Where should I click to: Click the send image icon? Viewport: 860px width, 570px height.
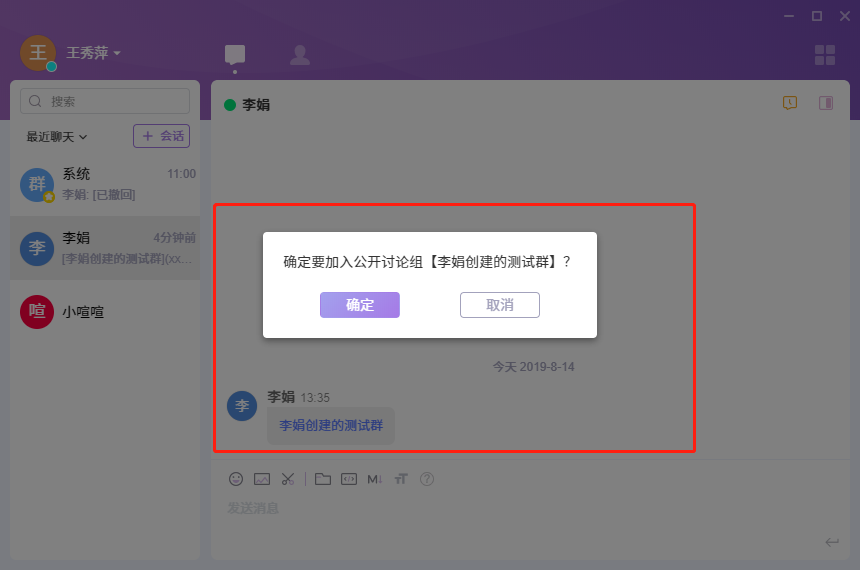[262, 479]
